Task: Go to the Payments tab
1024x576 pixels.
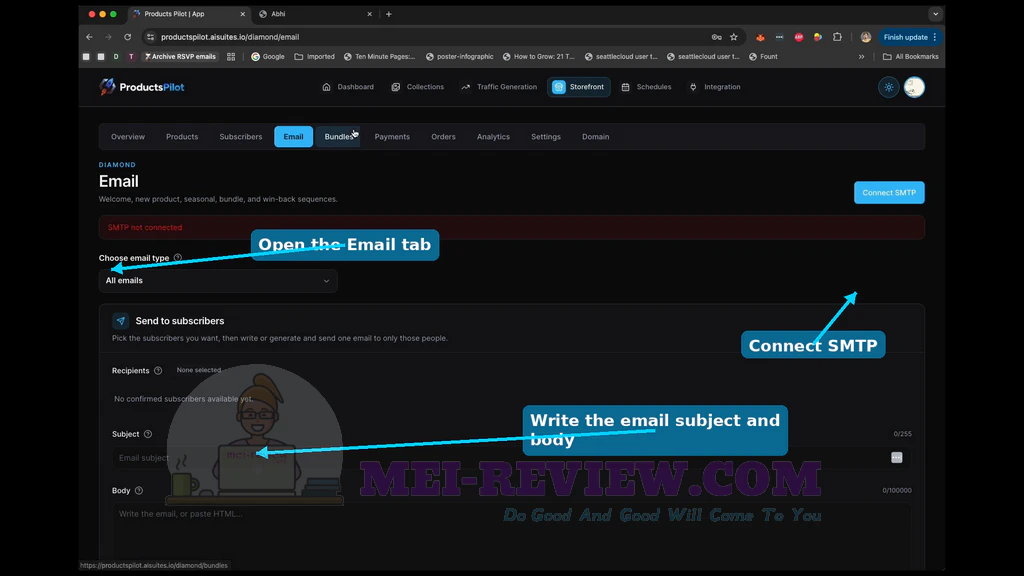Action: tap(392, 136)
